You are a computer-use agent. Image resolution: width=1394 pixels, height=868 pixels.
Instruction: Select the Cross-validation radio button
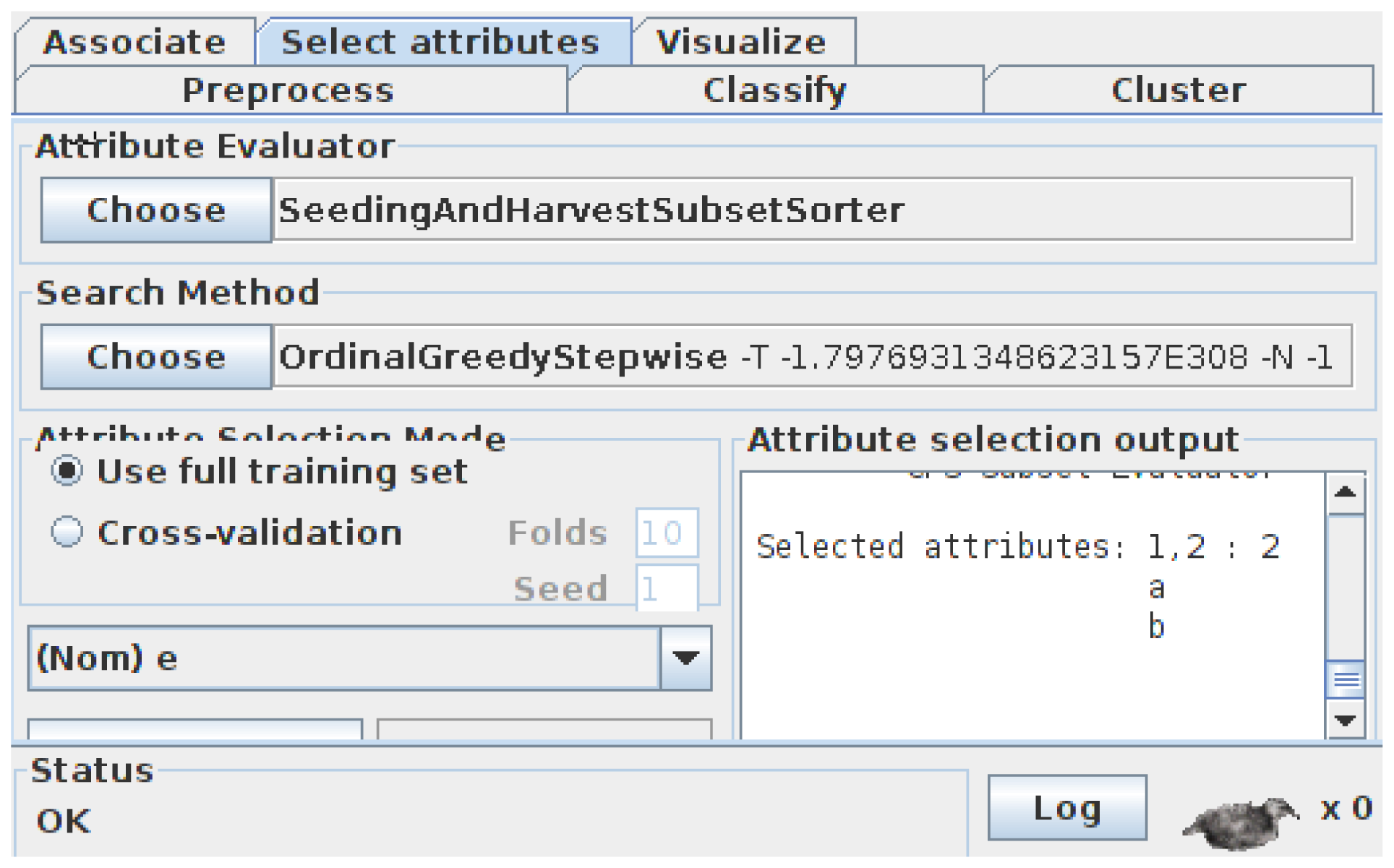(67, 533)
